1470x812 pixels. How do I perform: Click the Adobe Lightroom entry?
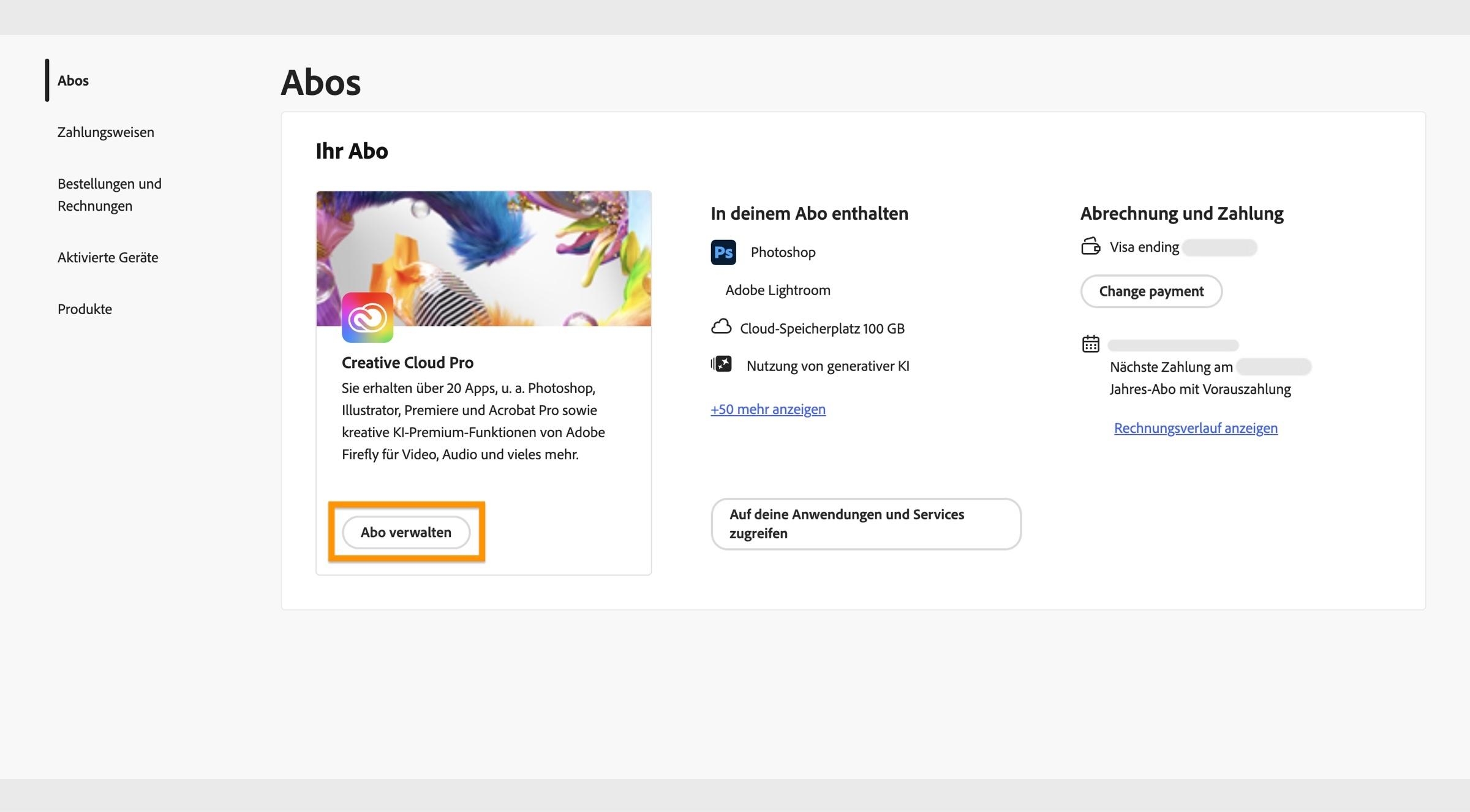click(777, 290)
